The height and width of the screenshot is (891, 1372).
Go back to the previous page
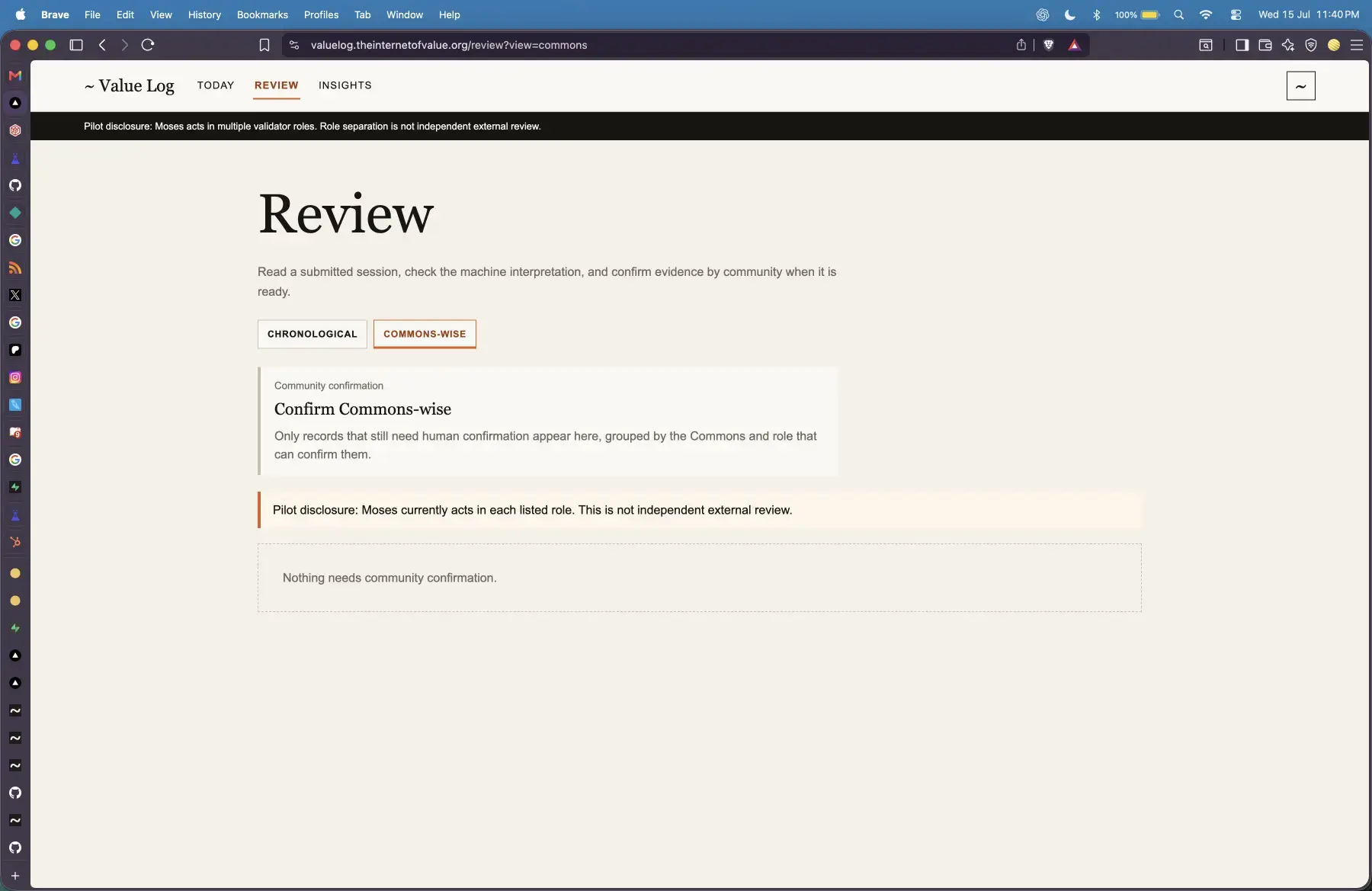102,45
